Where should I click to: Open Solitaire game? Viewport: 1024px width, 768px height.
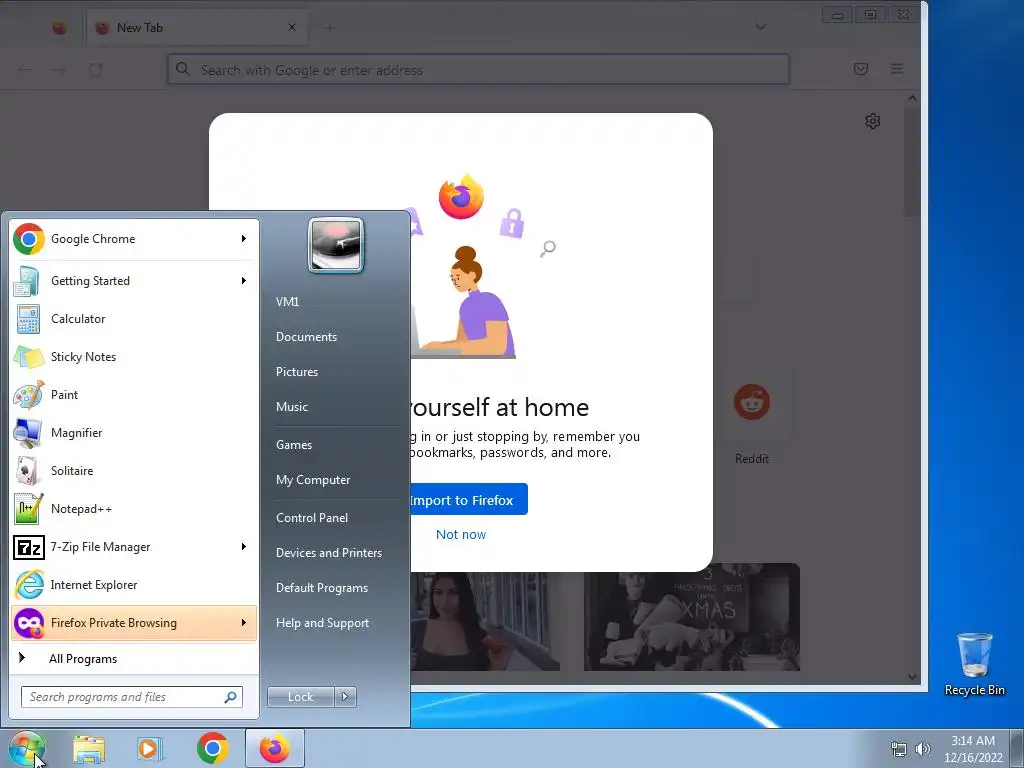(134, 470)
